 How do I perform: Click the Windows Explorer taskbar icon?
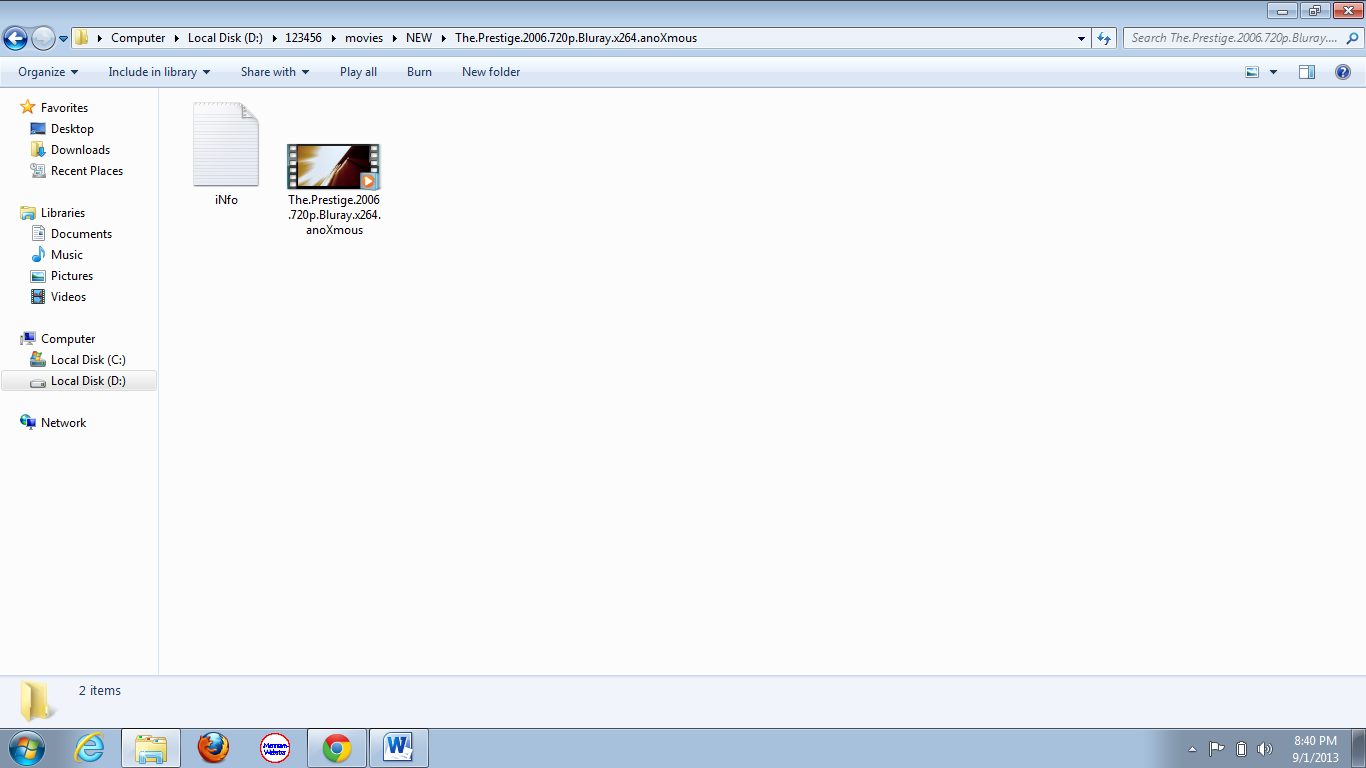pos(151,748)
